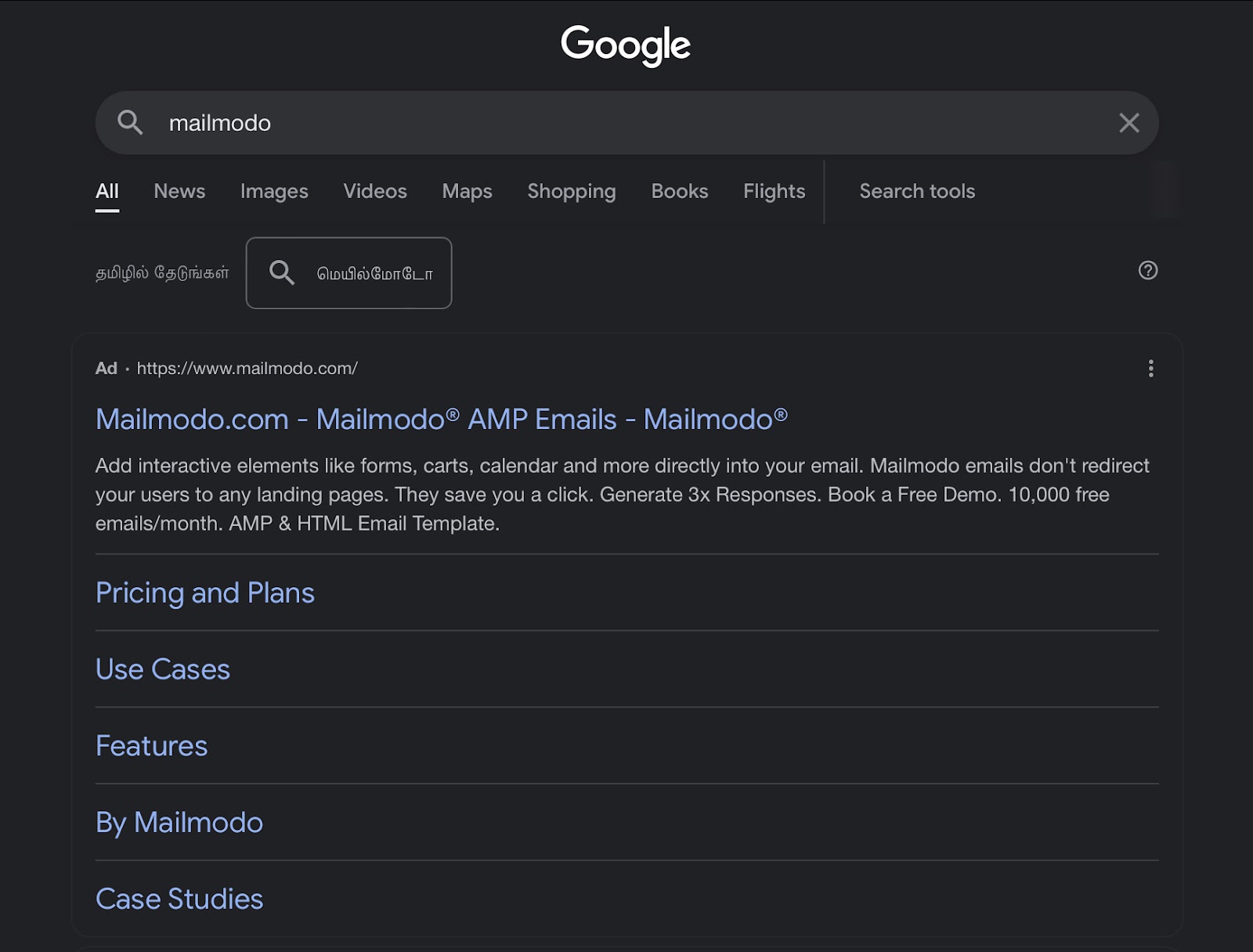The width and height of the screenshot is (1253, 952).
Task: Click the Google logo
Action: [626, 45]
